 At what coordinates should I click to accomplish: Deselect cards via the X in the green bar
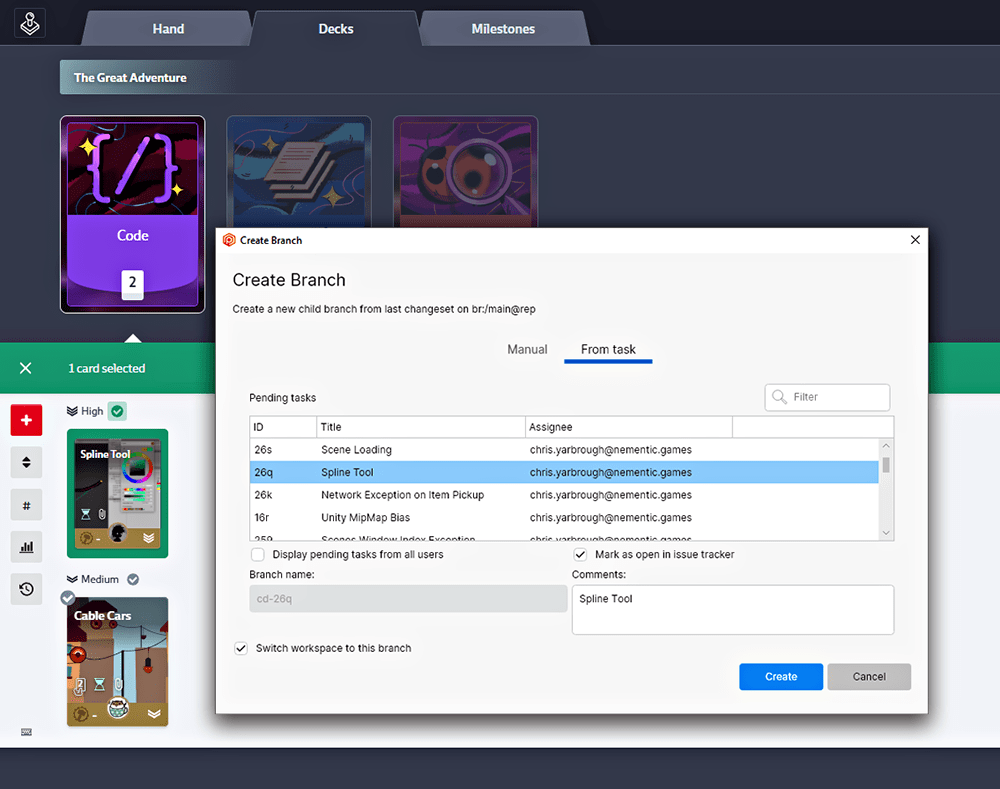coord(26,368)
